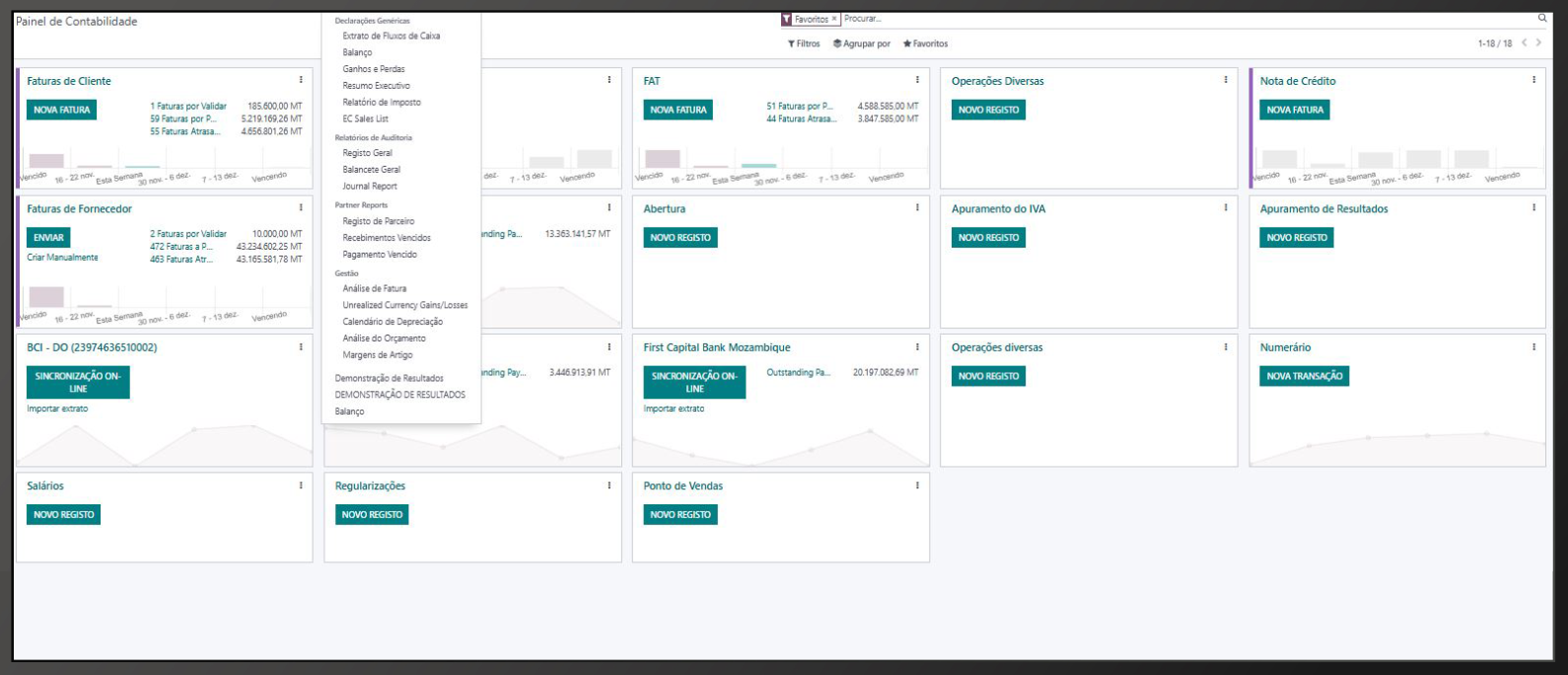
Task: Open kebab menu on Ponto de Vendas card
Action: click(x=917, y=485)
